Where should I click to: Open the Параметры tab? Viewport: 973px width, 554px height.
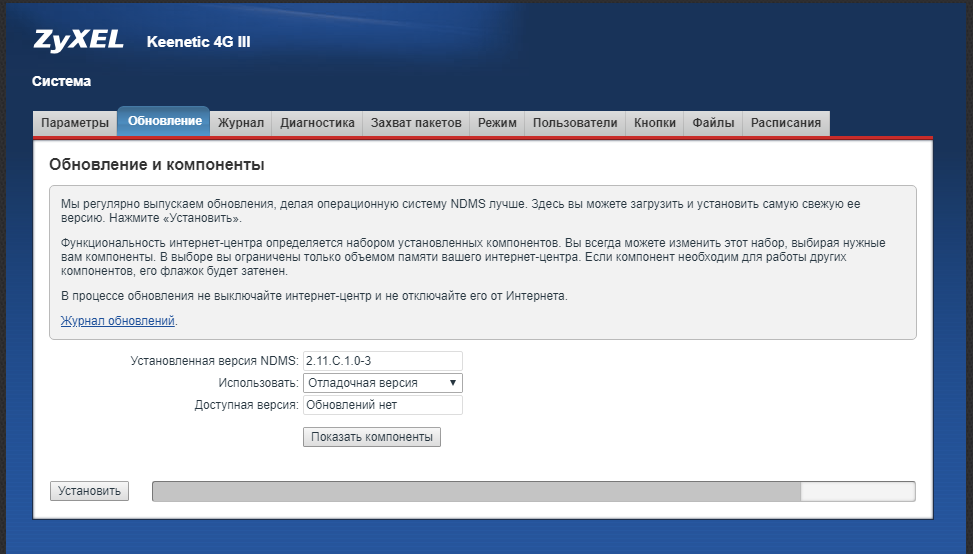point(75,123)
